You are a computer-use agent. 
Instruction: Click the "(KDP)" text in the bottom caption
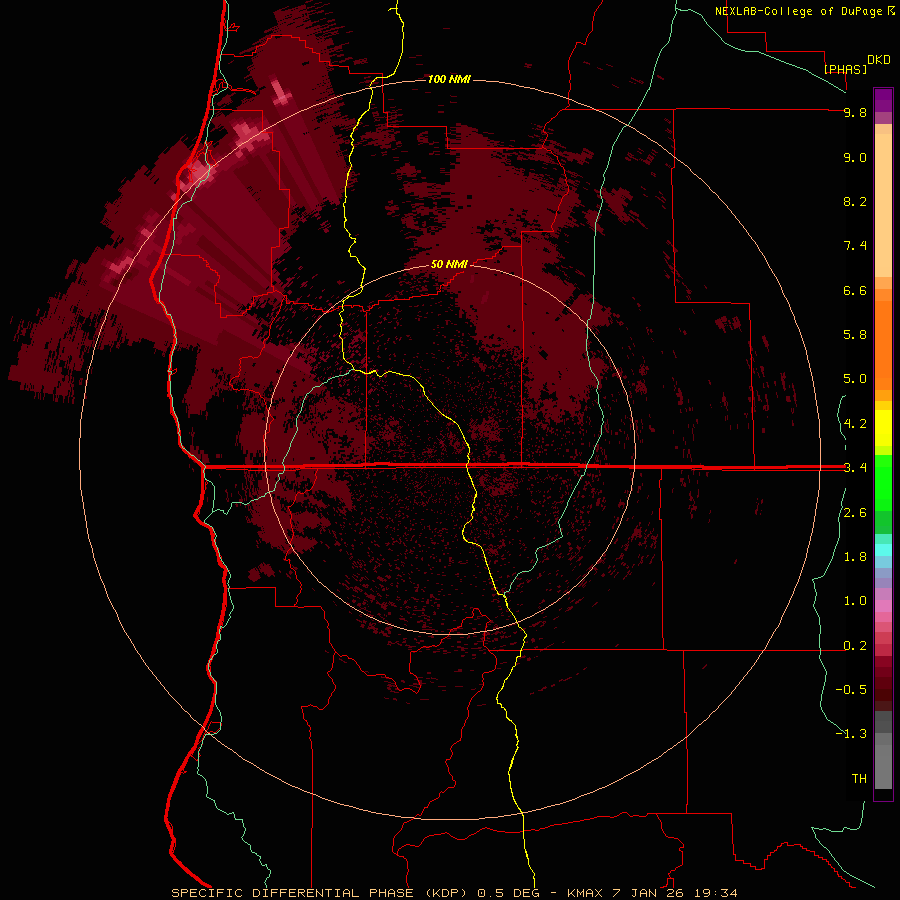click(x=445, y=893)
